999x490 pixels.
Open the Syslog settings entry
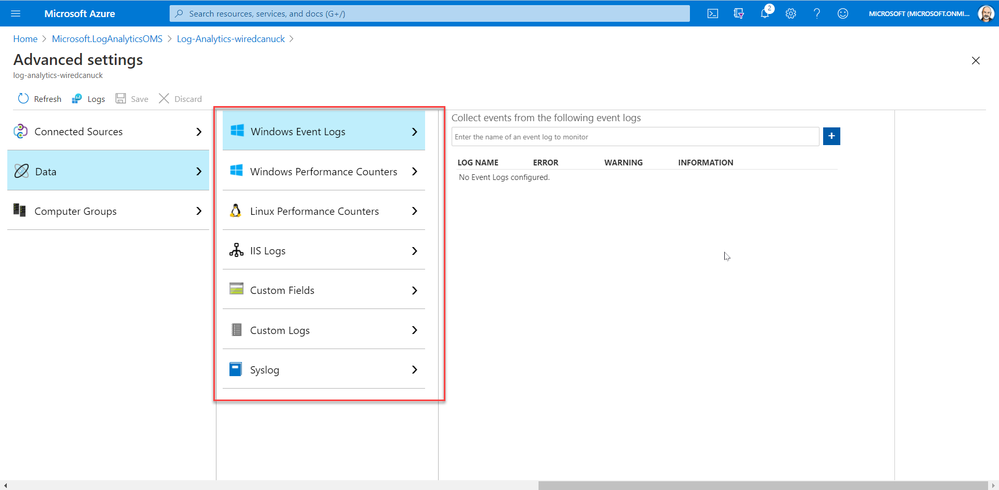point(324,370)
